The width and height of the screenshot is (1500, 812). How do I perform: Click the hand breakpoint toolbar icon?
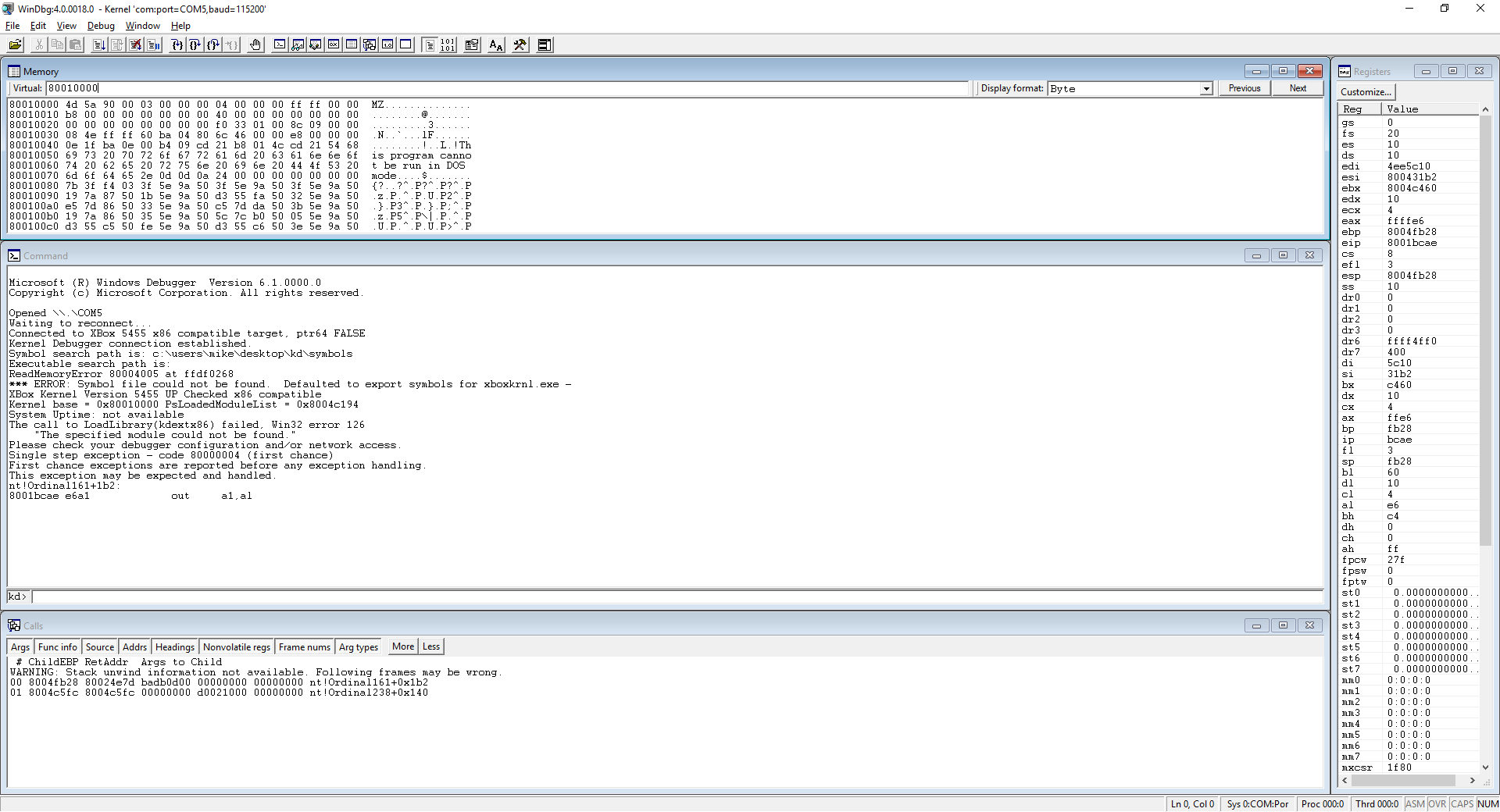point(255,45)
